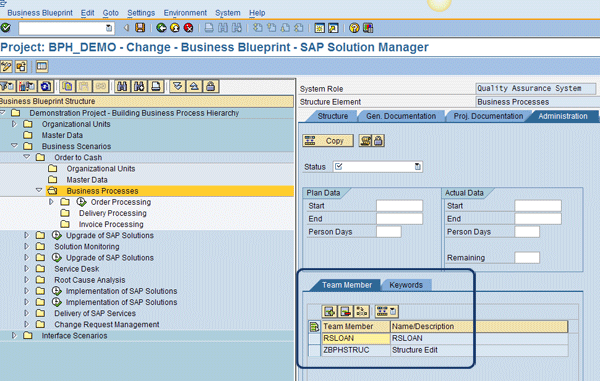The width and height of the screenshot is (600, 381).
Task: Click the Display/Change pencil icon
Action: [x=6, y=67]
